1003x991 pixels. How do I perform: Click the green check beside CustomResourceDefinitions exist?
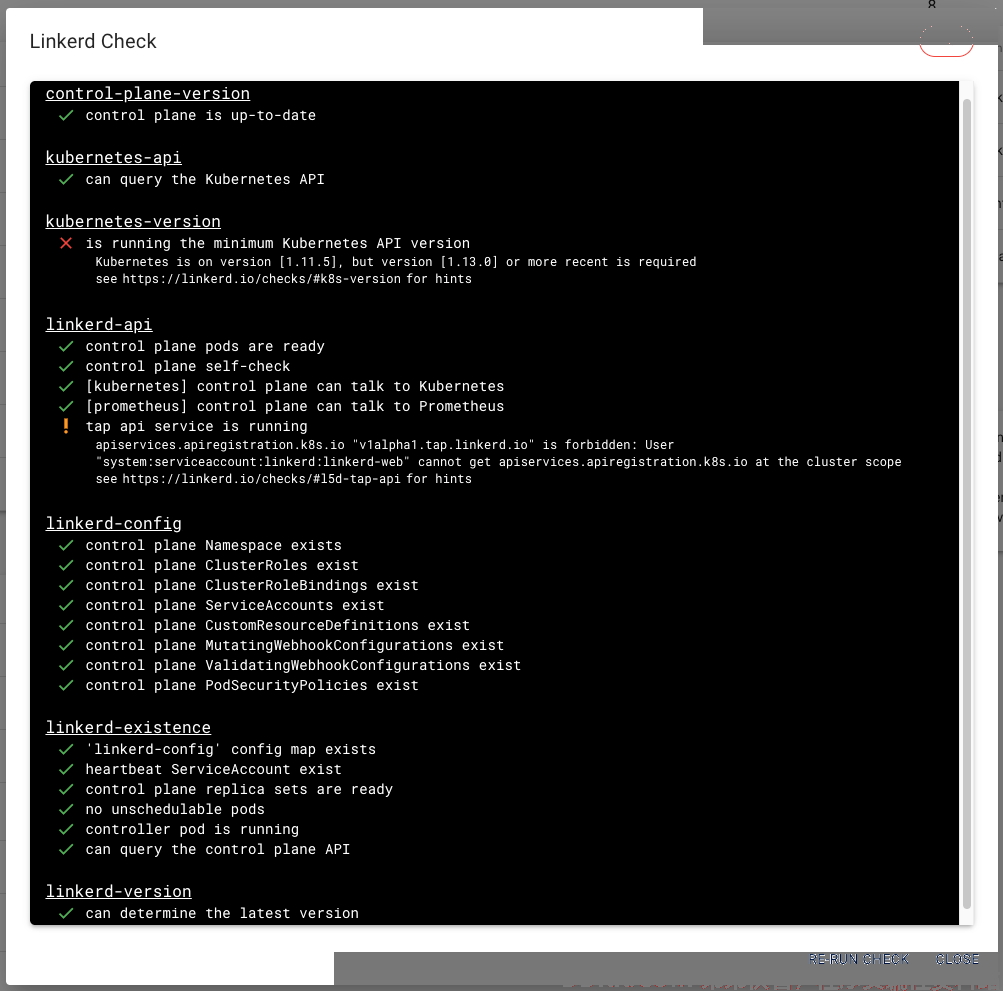click(x=66, y=626)
